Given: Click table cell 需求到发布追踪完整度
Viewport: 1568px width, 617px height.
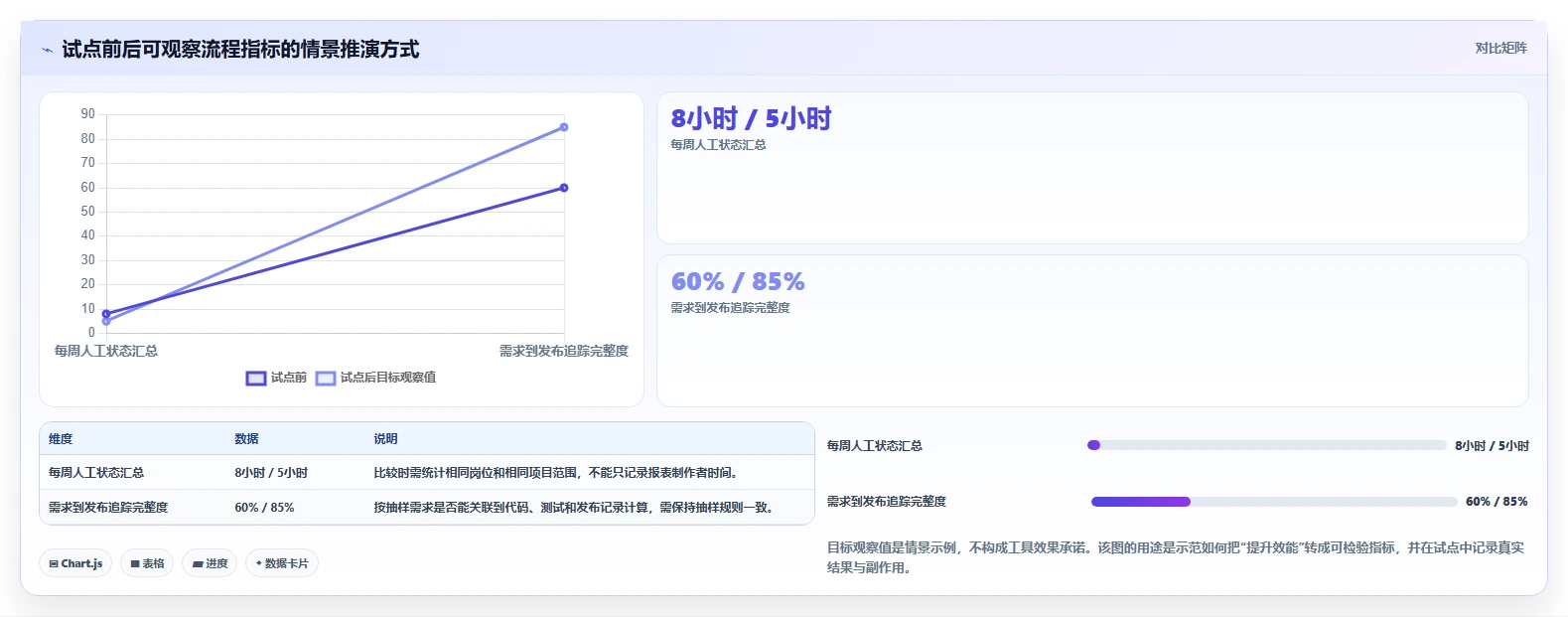Looking at the screenshot, I should pos(108,508).
